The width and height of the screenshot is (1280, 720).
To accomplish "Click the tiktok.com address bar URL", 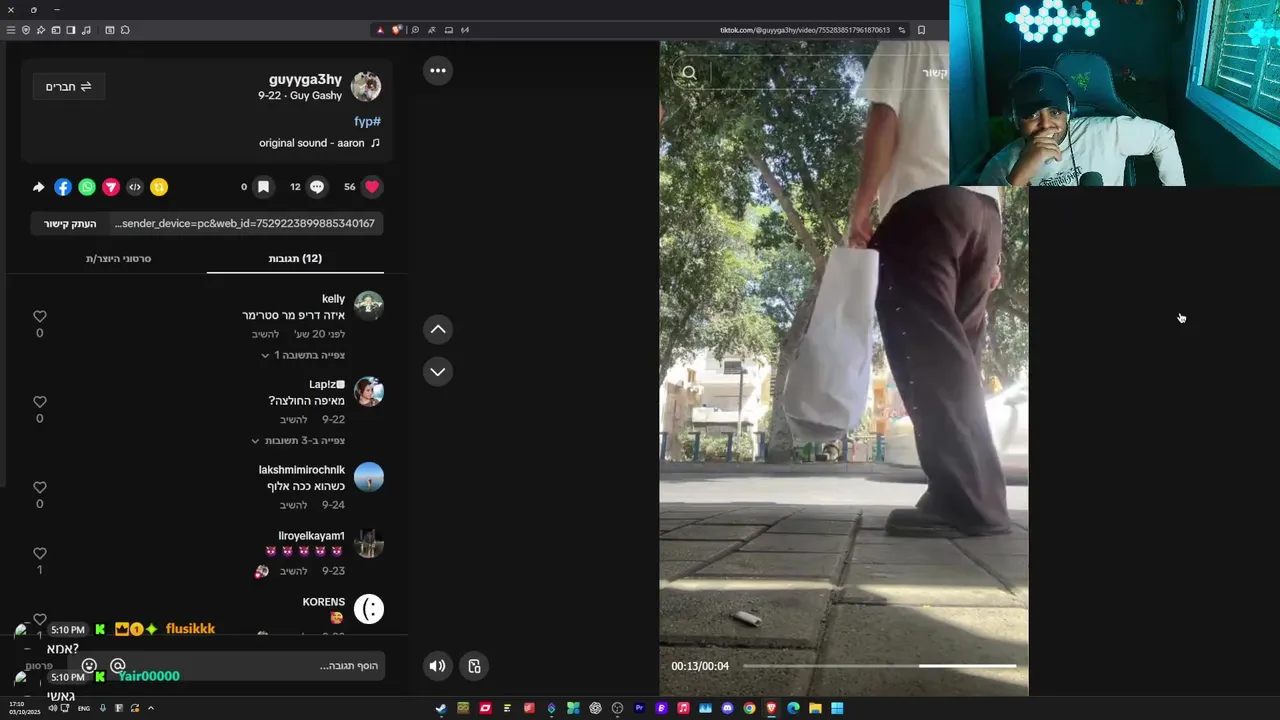I will pyautogui.click(x=804, y=30).
